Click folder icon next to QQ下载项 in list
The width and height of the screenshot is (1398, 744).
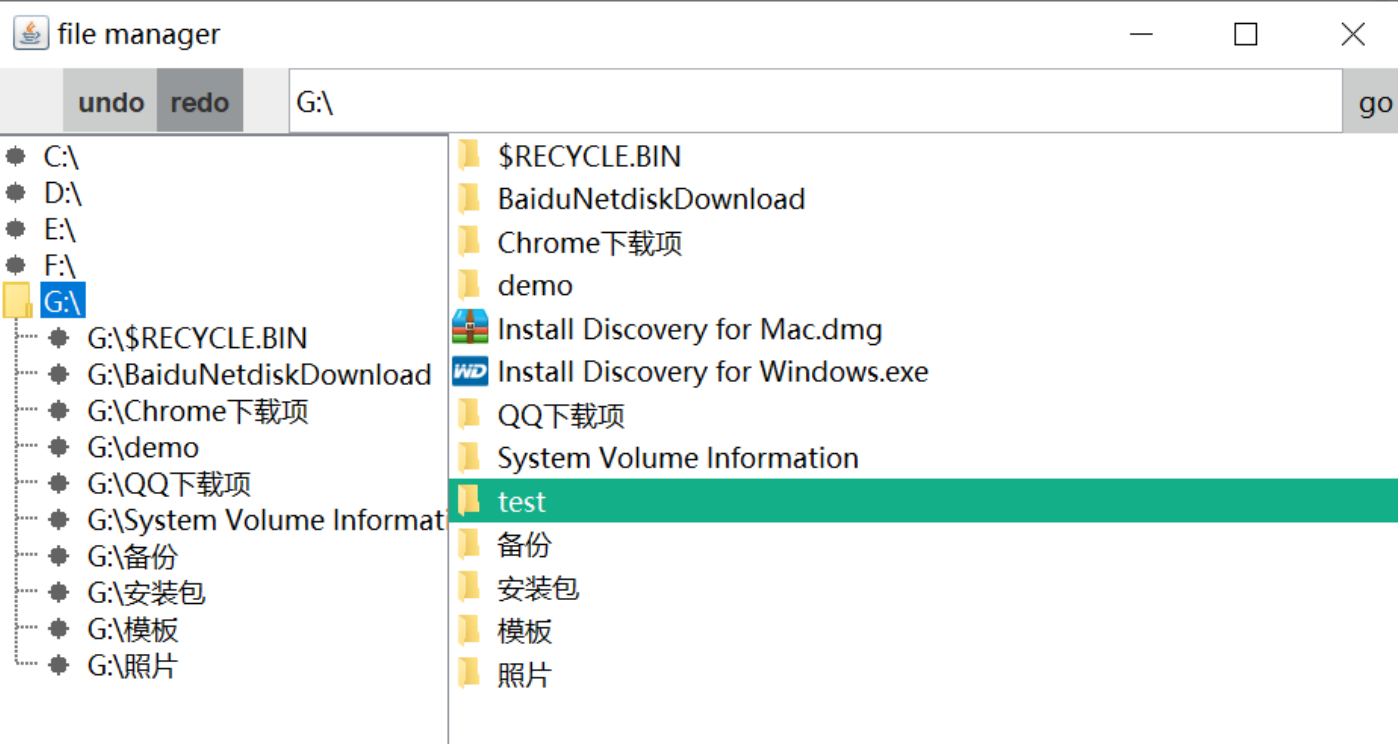coord(469,415)
